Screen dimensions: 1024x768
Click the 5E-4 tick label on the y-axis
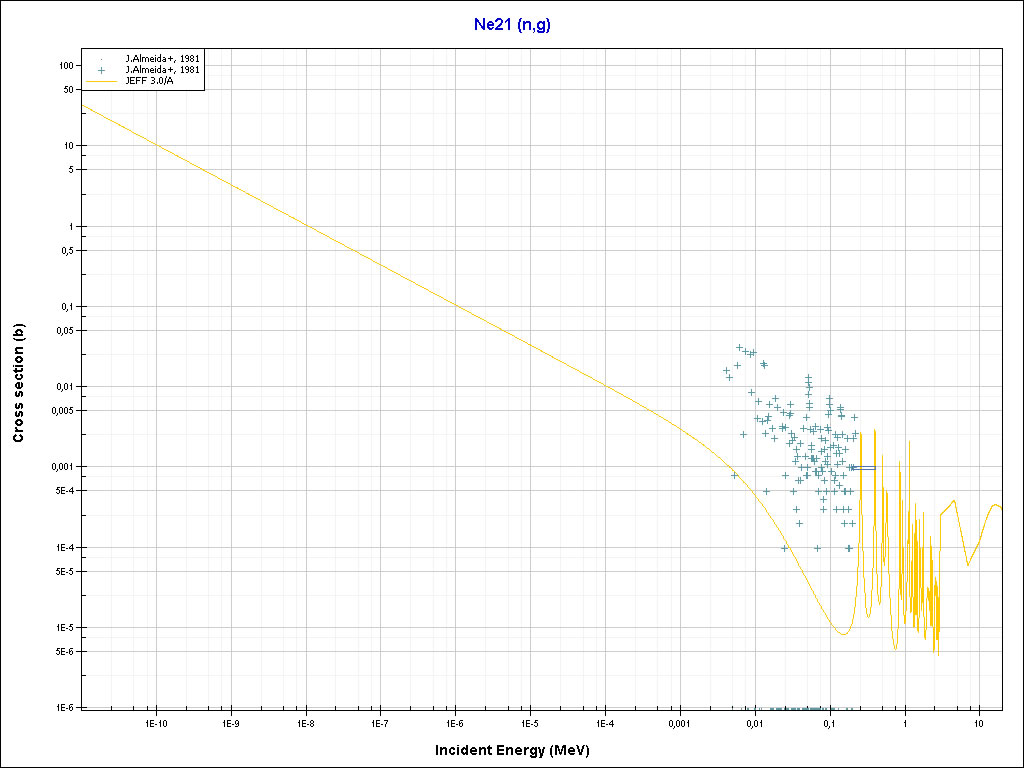coord(65,491)
